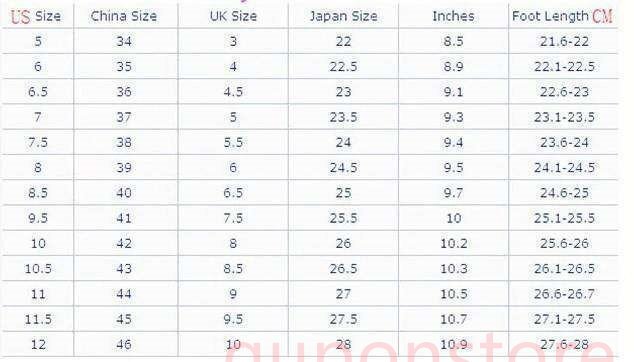634x362 pixels.
Task: Select Japan size 25.5 cell
Action: pos(343,218)
